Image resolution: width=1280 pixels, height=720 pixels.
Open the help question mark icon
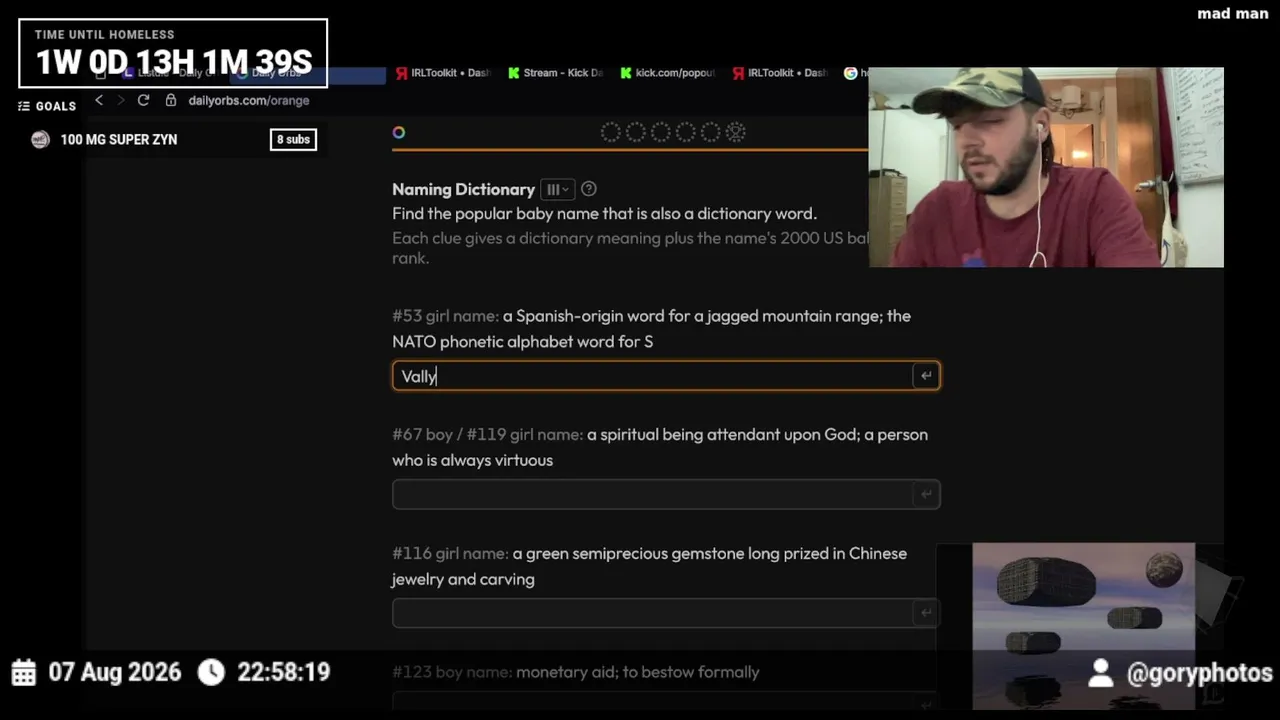pyautogui.click(x=589, y=189)
